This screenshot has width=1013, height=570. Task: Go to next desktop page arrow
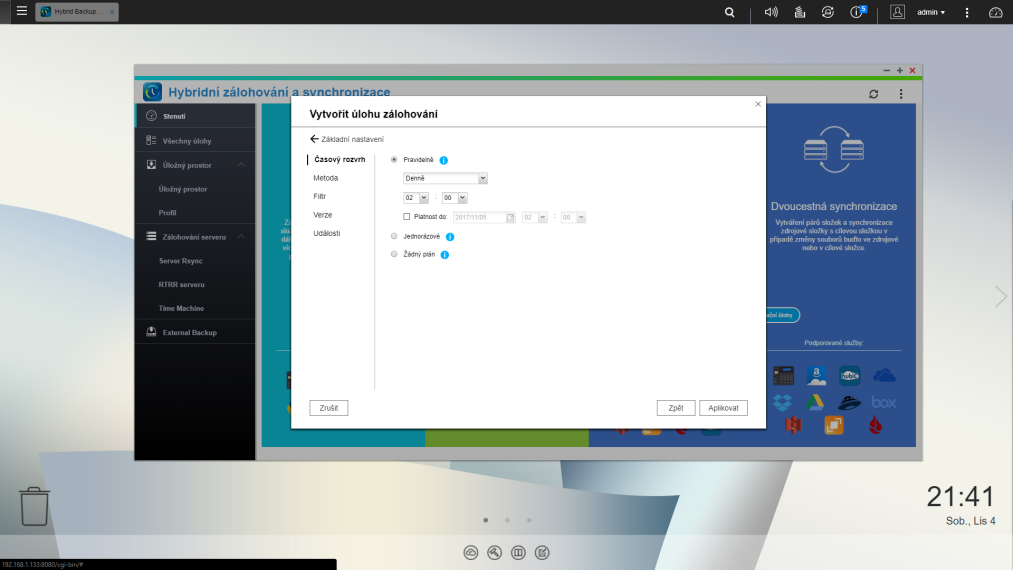coord(1000,297)
